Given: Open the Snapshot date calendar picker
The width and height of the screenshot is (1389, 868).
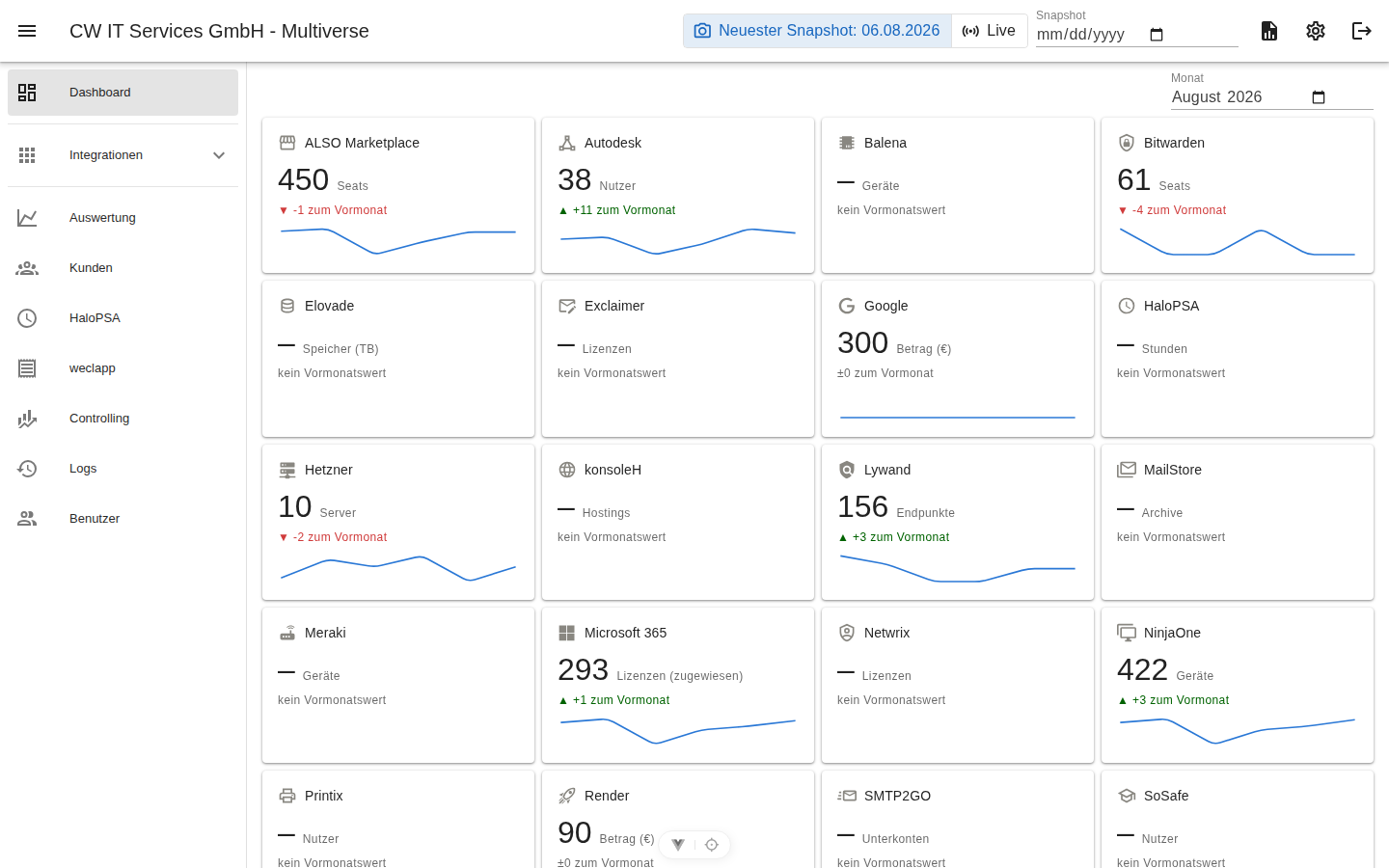Looking at the screenshot, I should pyautogui.click(x=1157, y=35).
